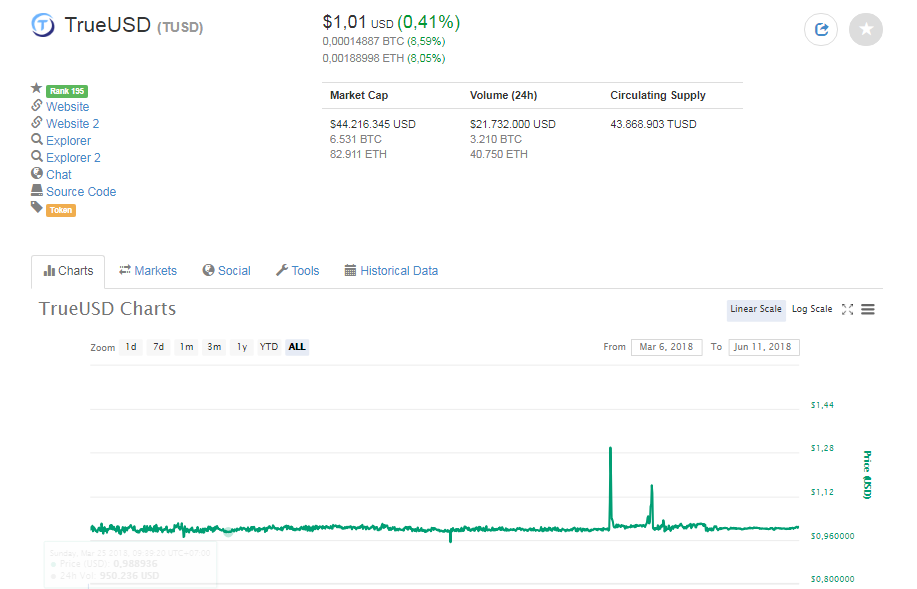Click the magnifier icon beside Explorer 2
917x589 pixels.
point(36,156)
